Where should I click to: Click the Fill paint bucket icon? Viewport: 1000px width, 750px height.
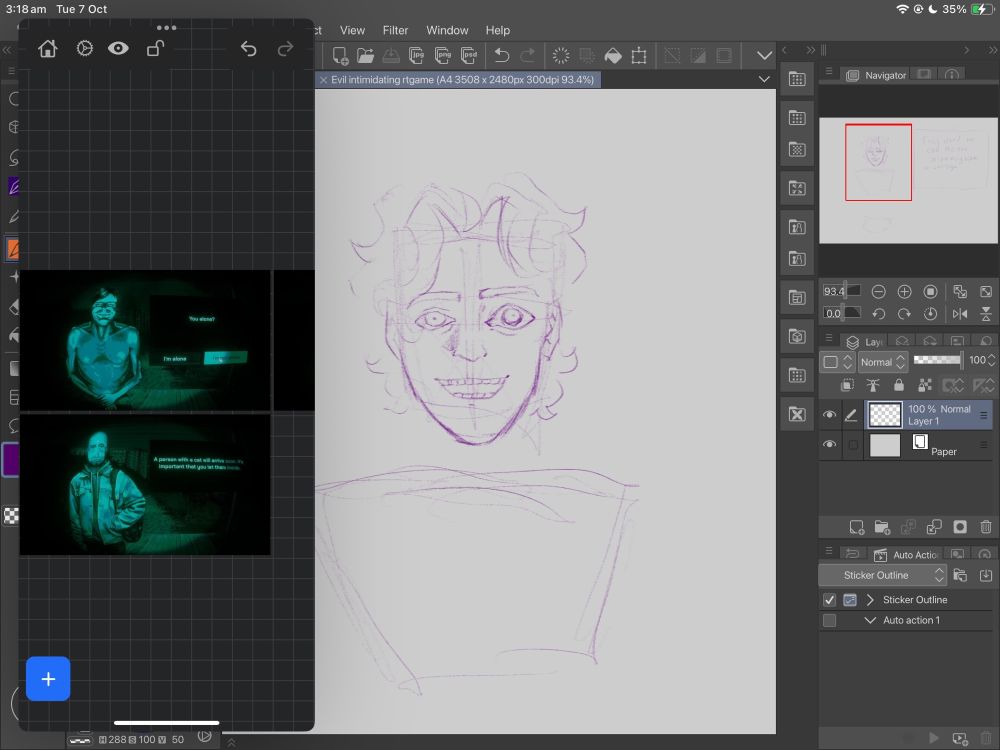point(613,56)
